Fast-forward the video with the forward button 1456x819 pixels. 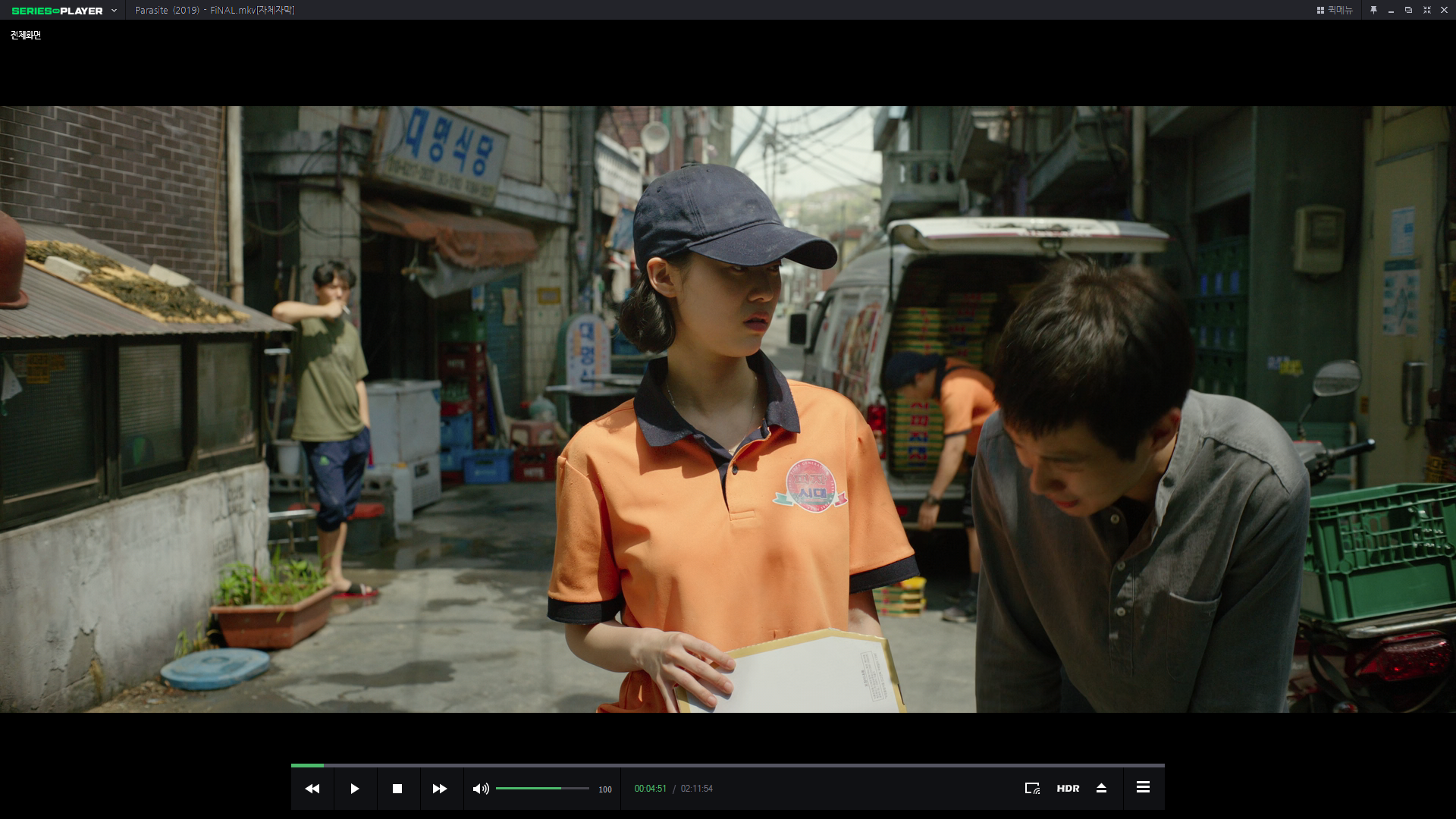click(x=440, y=789)
